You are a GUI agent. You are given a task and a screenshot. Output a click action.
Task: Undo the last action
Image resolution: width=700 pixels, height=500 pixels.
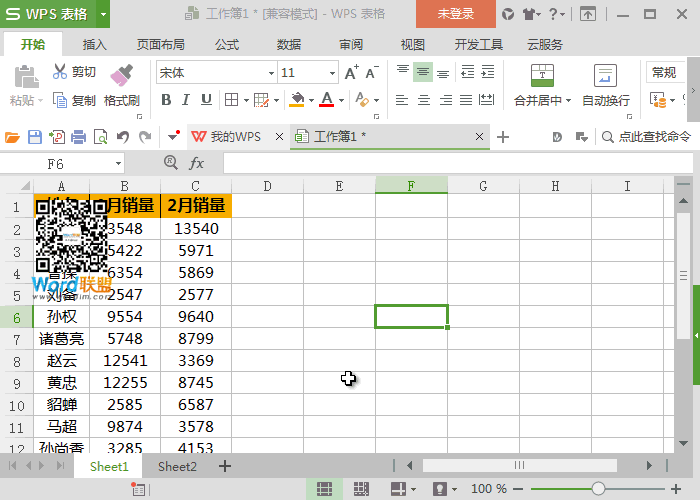123,137
